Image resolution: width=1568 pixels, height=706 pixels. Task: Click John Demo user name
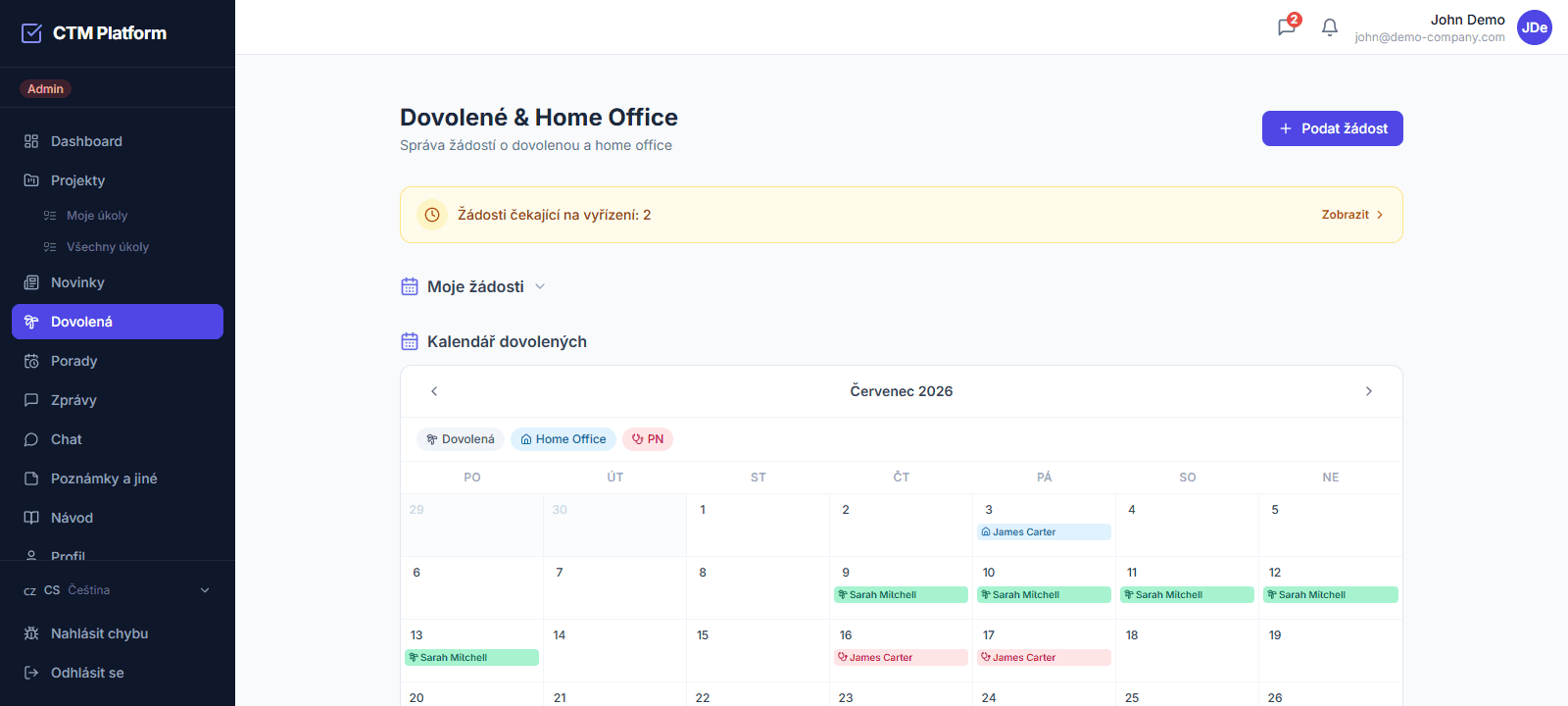(1467, 20)
